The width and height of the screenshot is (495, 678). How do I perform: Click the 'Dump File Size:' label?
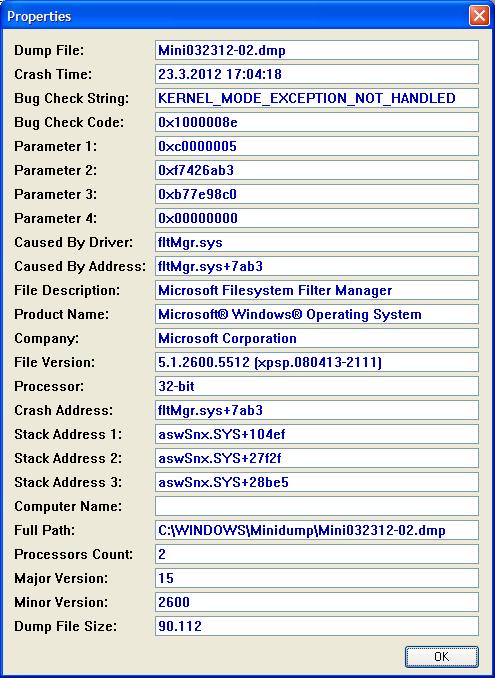(x=65, y=626)
